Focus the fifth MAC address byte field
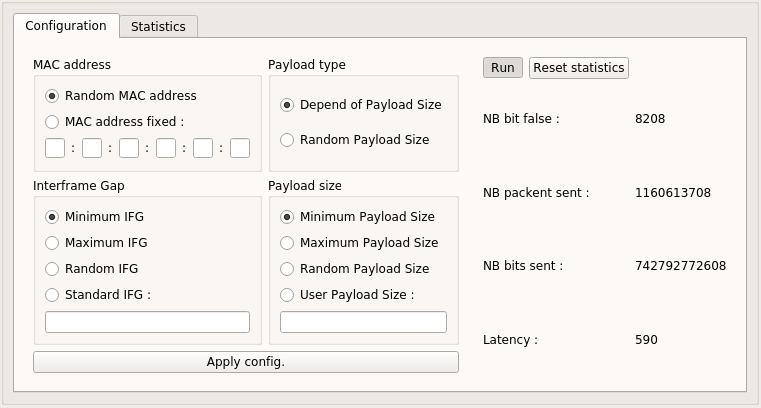761x408 pixels. [x=203, y=148]
